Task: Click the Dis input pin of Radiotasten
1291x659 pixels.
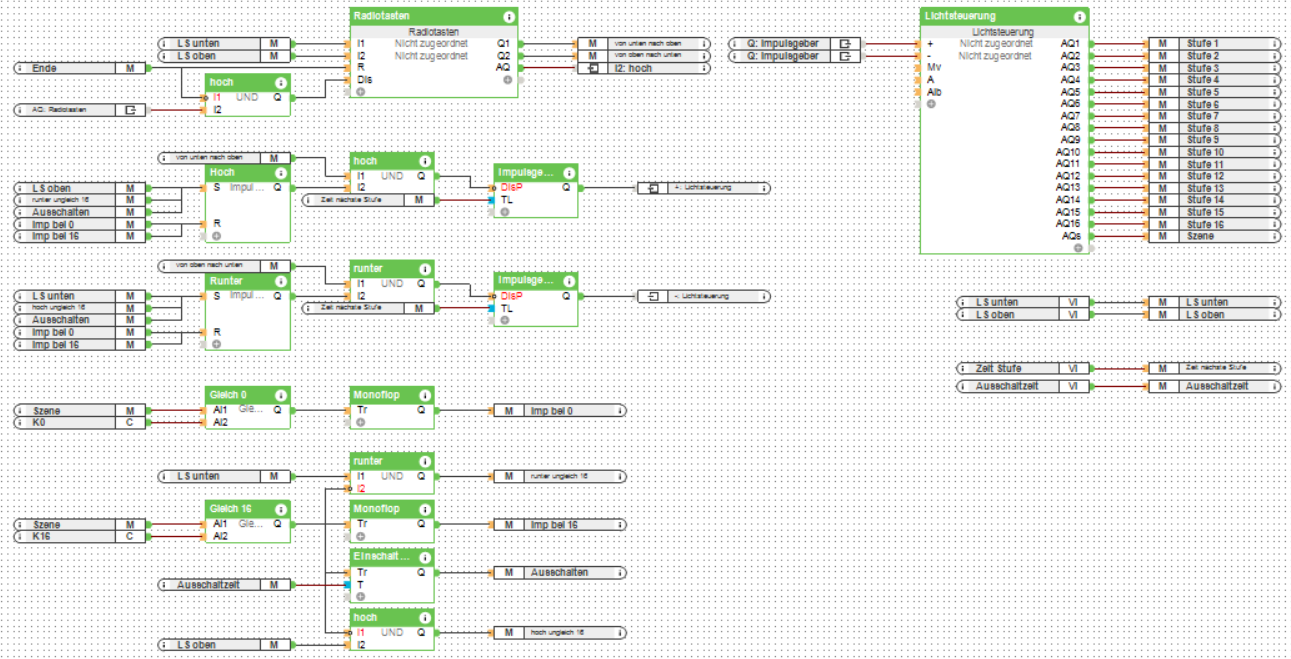Action: (x=364, y=79)
